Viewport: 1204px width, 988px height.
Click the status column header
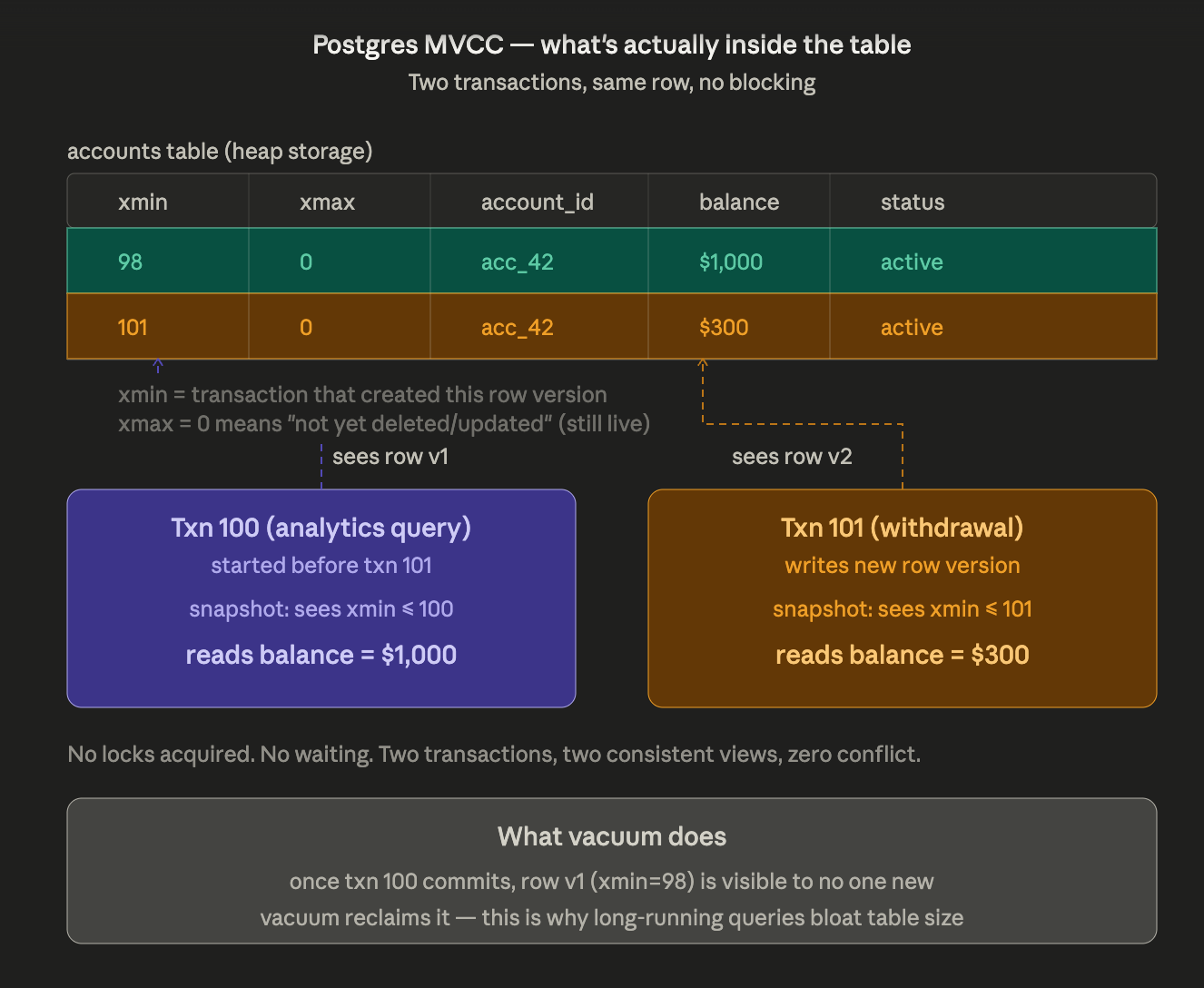pos(913,202)
